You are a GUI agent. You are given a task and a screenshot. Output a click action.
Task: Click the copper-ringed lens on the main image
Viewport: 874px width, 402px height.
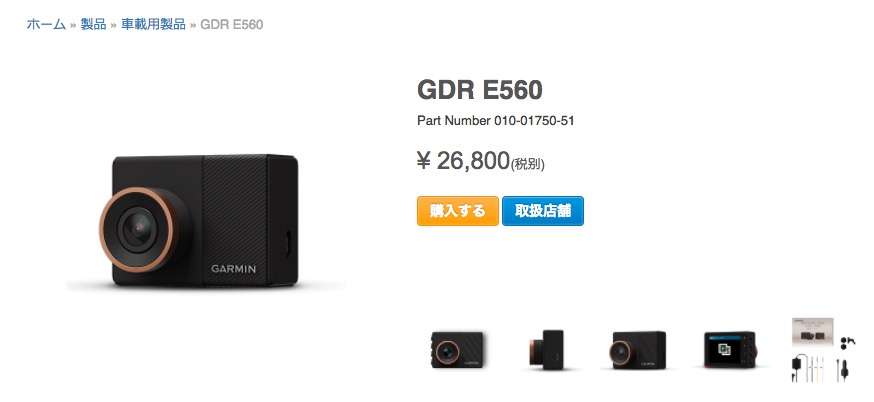(x=138, y=229)
